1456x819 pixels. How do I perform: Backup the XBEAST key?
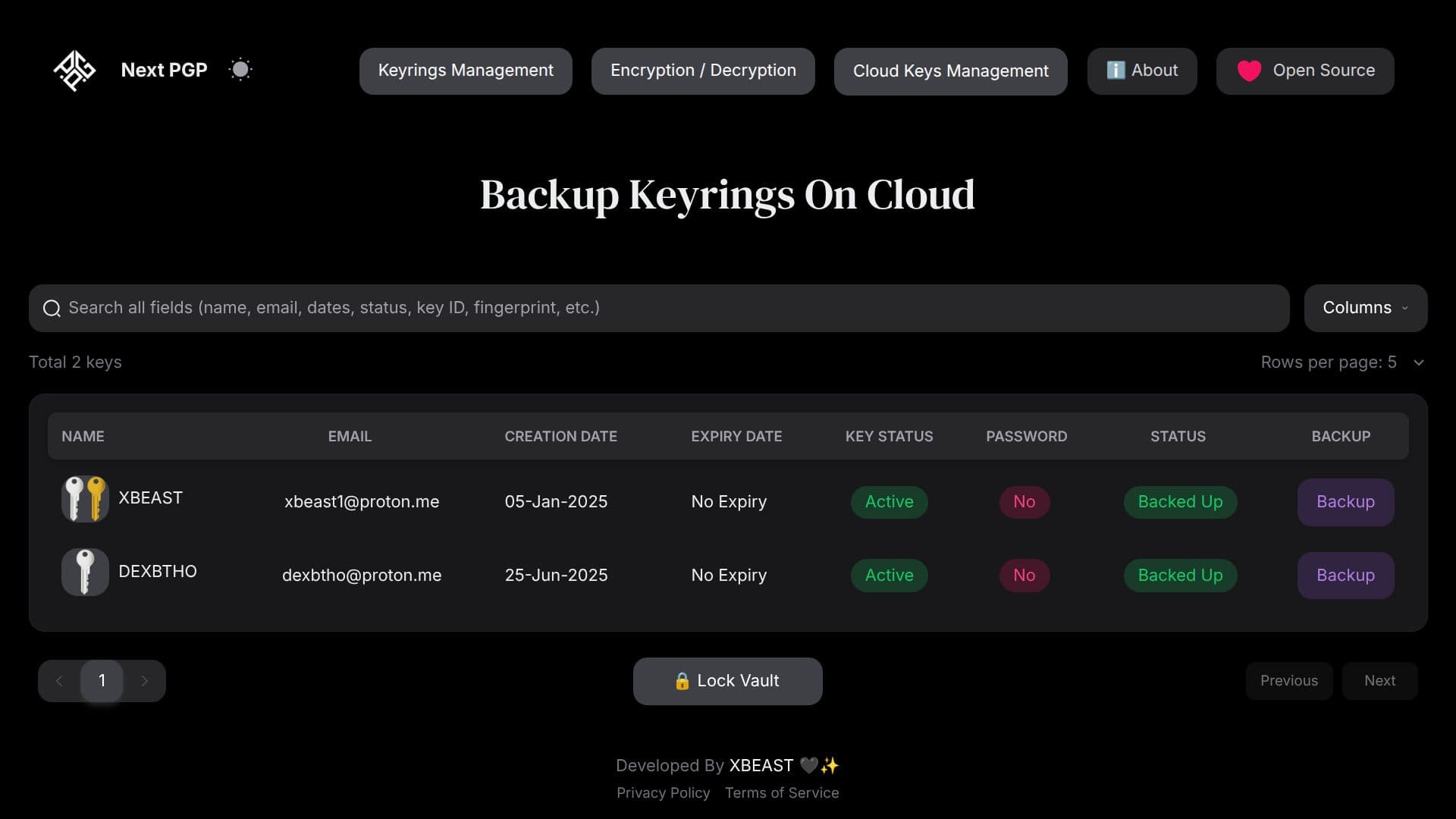pos(1345,502)
